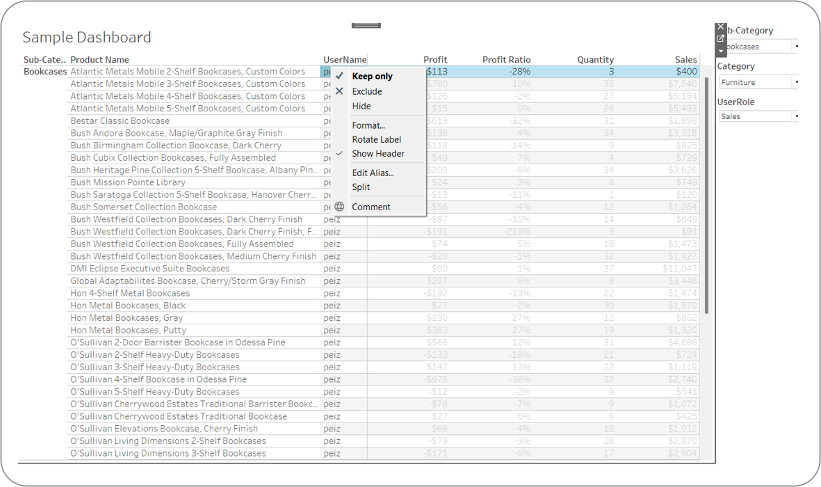Click the highlighted $400 sales value
Viewport: 821px width, 487px height.
click(x=686, y=72)
